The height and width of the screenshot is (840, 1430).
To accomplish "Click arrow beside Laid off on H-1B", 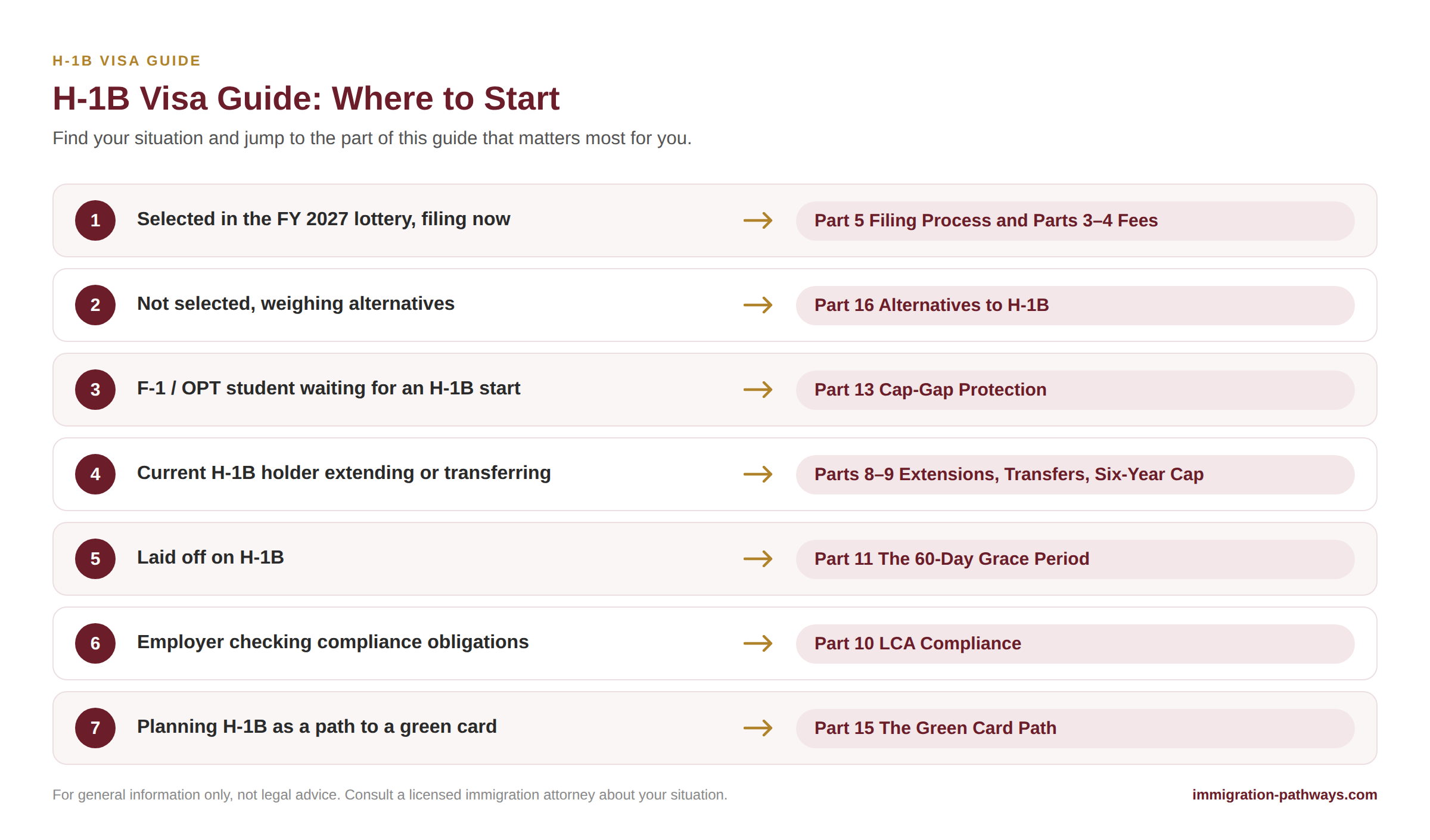I will tap(758, 559).
